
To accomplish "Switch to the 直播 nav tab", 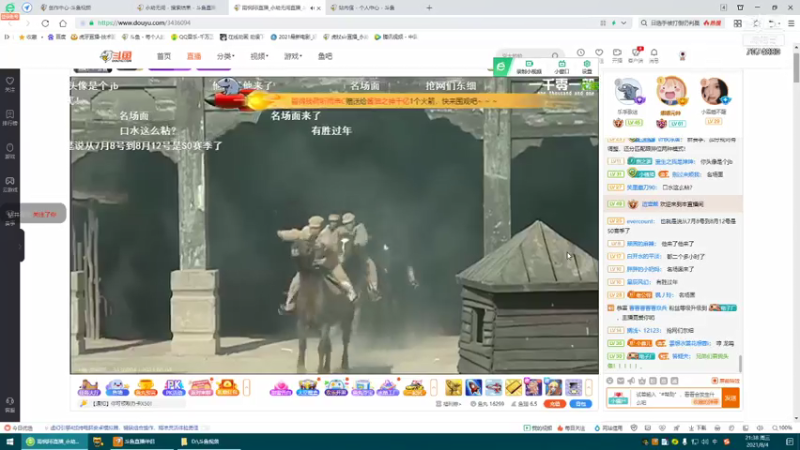I will 194,56.
